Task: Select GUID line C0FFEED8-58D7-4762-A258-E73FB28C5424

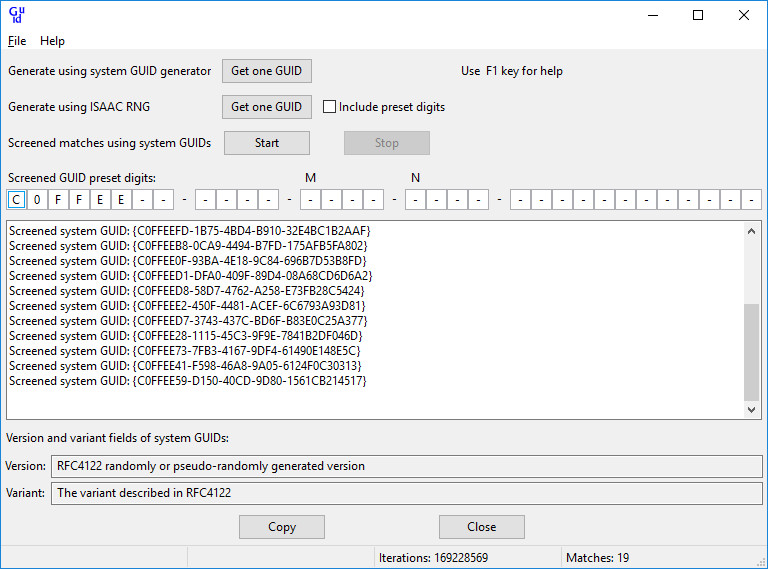Action: pyautogui.click(x=187, y=291)
